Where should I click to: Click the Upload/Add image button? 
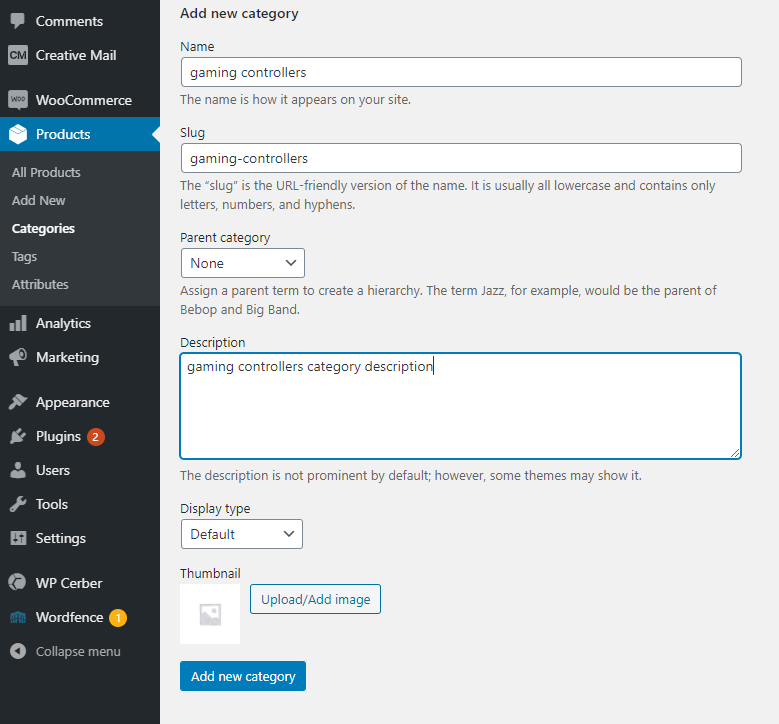tap(315, 599)
